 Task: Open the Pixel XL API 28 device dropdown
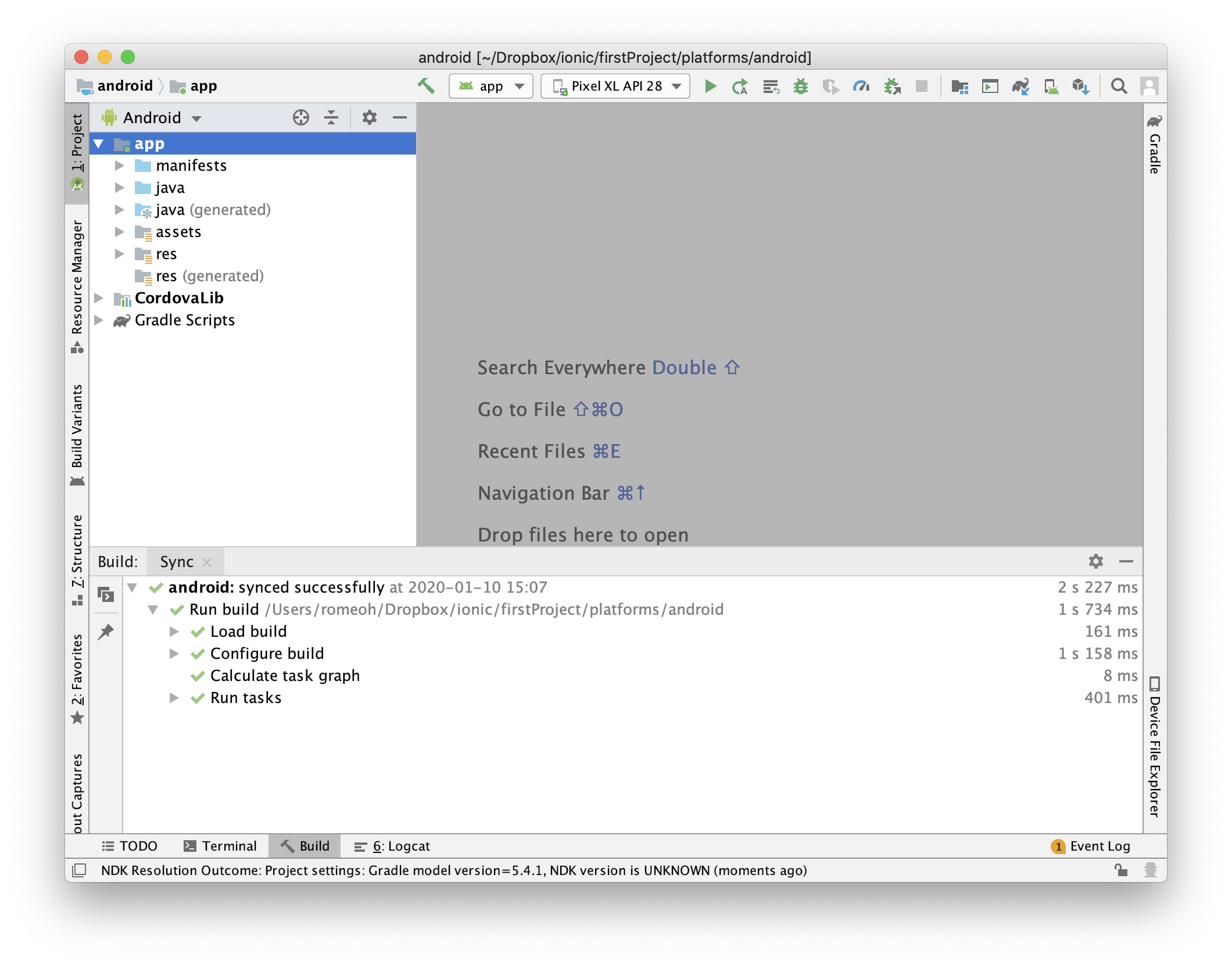point(615,87)
